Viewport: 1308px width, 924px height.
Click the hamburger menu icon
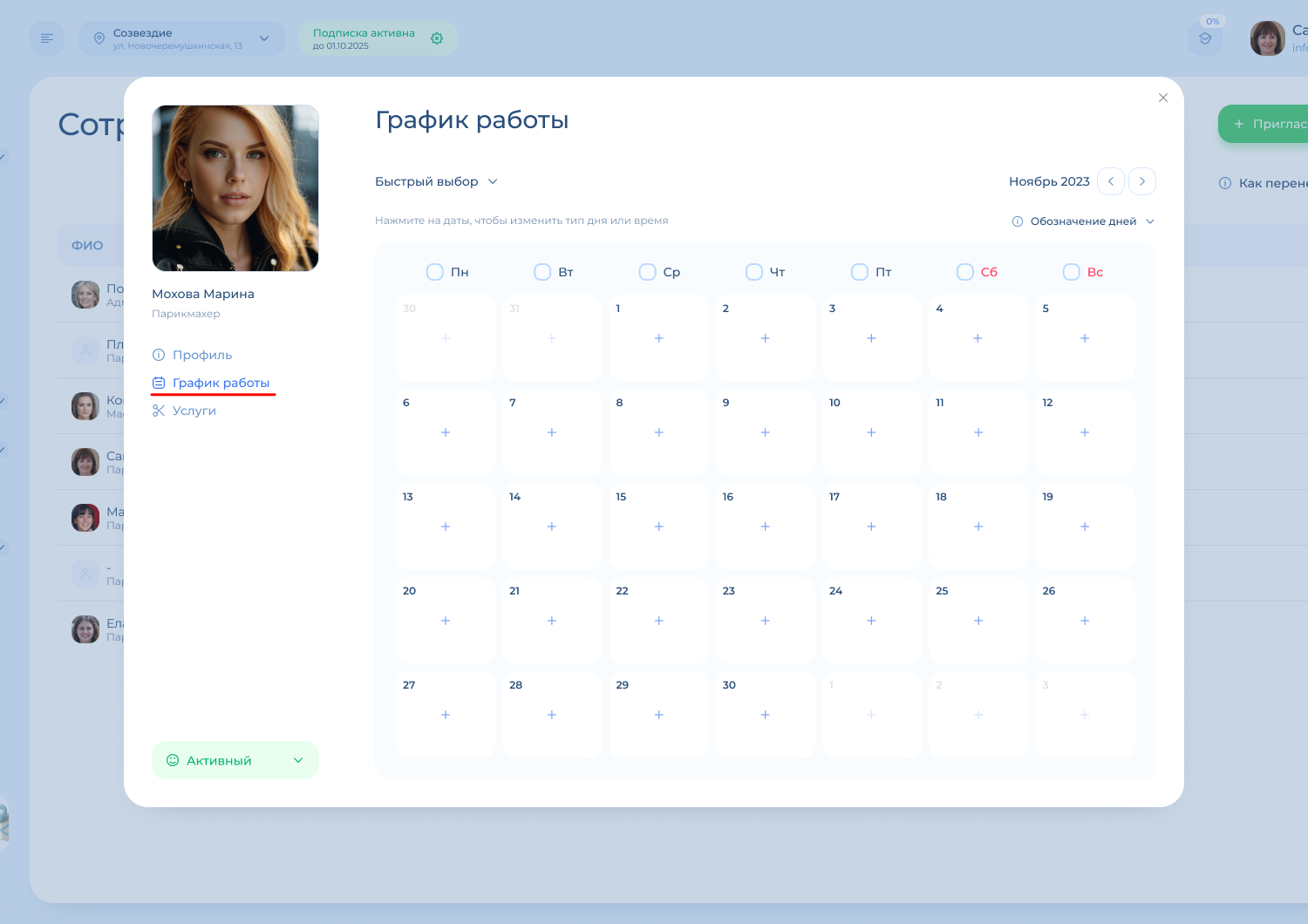coord(47,38)
